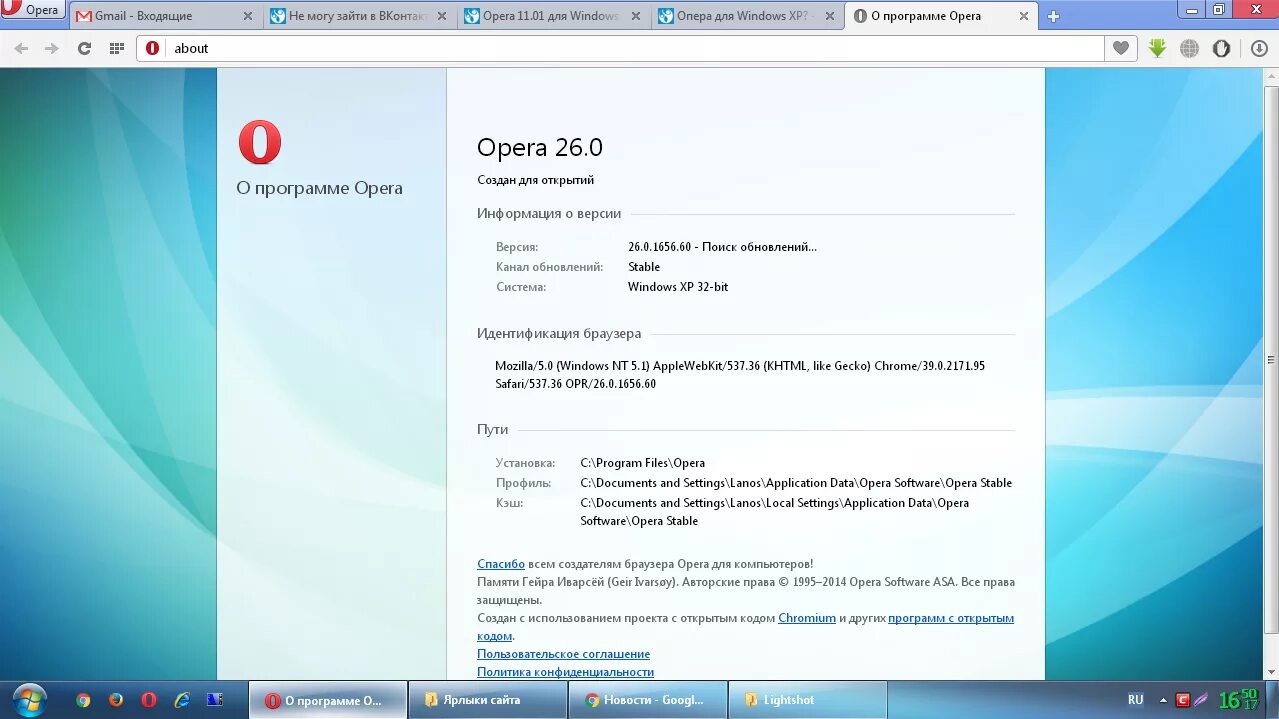This screenshot has height=719, width=1279.
Task: Open программ с открытым кодом link
Action: (951, 618)
